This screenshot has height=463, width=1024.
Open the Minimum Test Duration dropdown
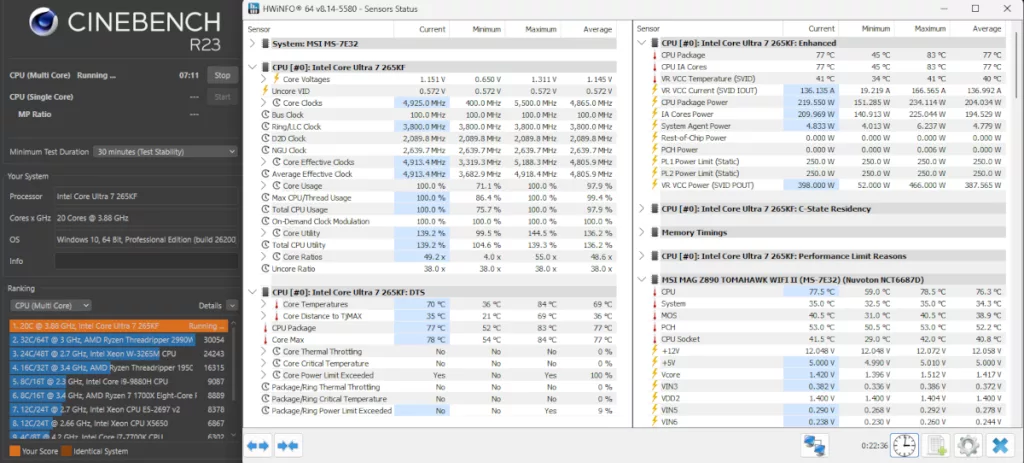165,152
